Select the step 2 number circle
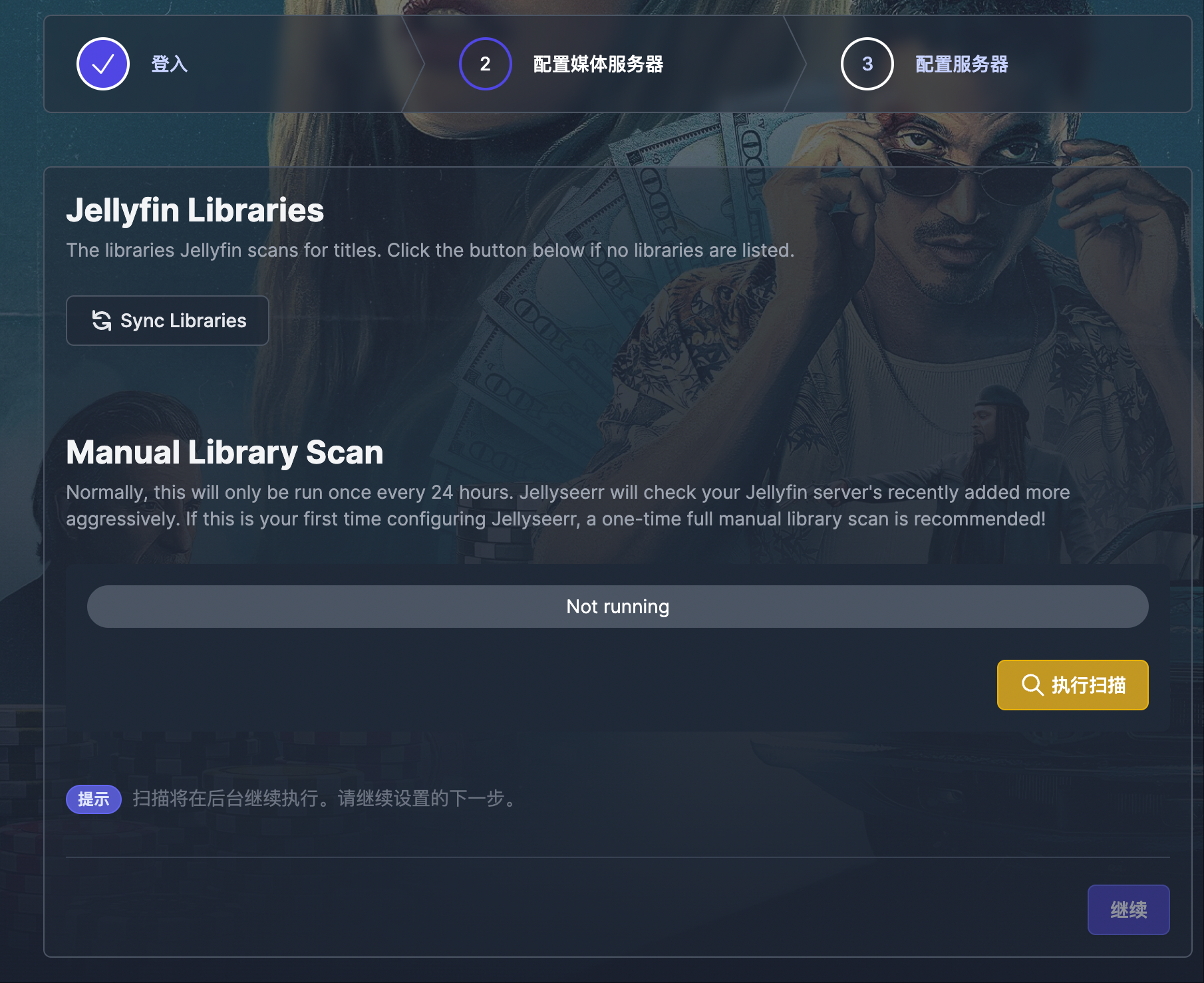 pos(486,64)
